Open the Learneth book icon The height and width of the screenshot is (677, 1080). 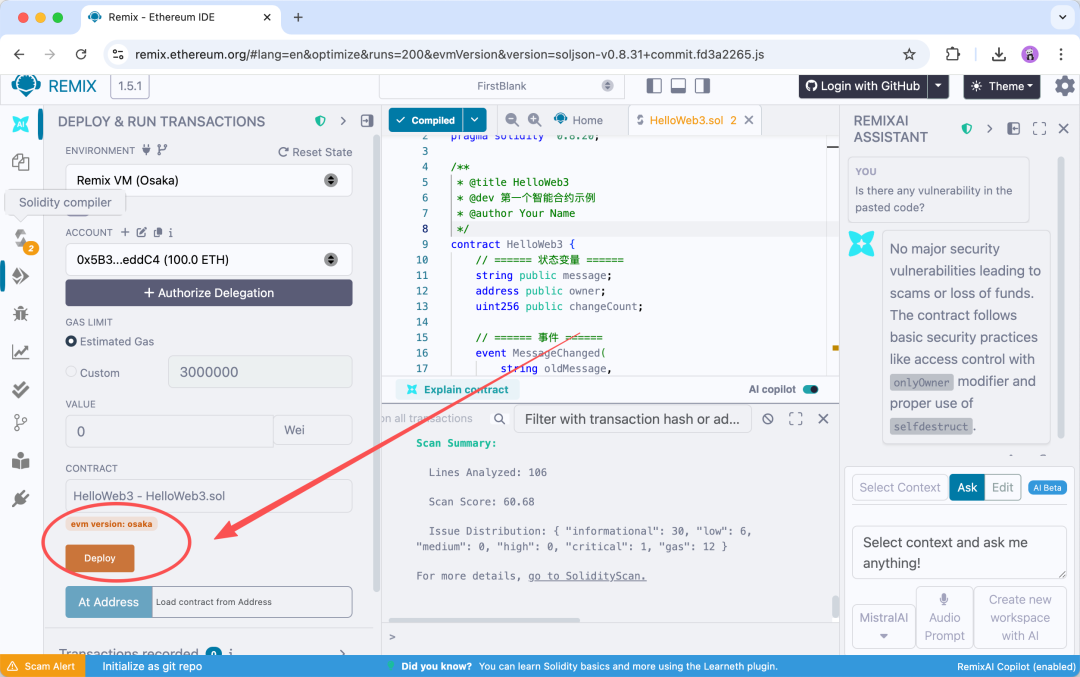(21, 461)
